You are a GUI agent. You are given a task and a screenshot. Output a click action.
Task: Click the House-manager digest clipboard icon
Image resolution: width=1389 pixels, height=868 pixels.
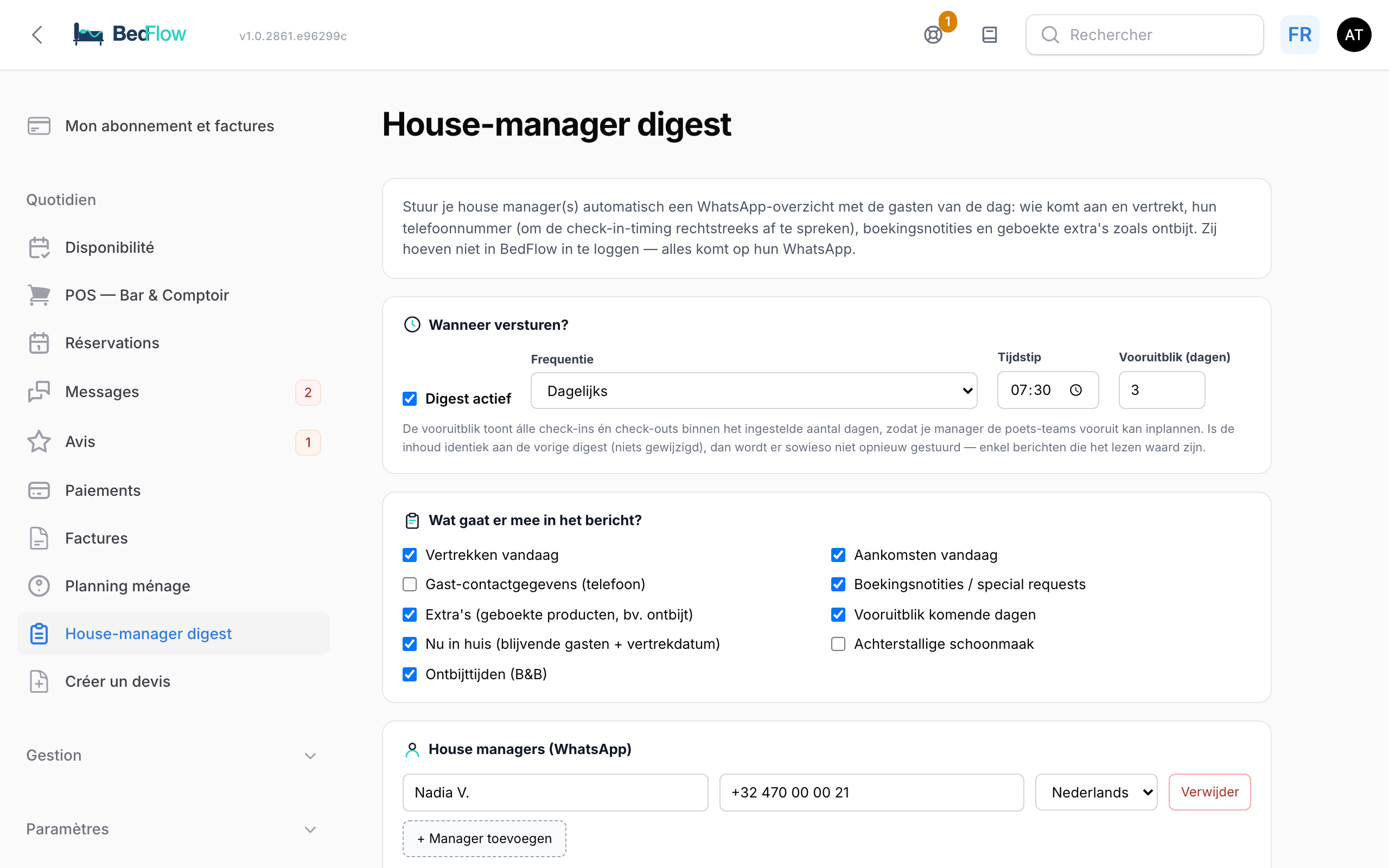click(39, 634)
